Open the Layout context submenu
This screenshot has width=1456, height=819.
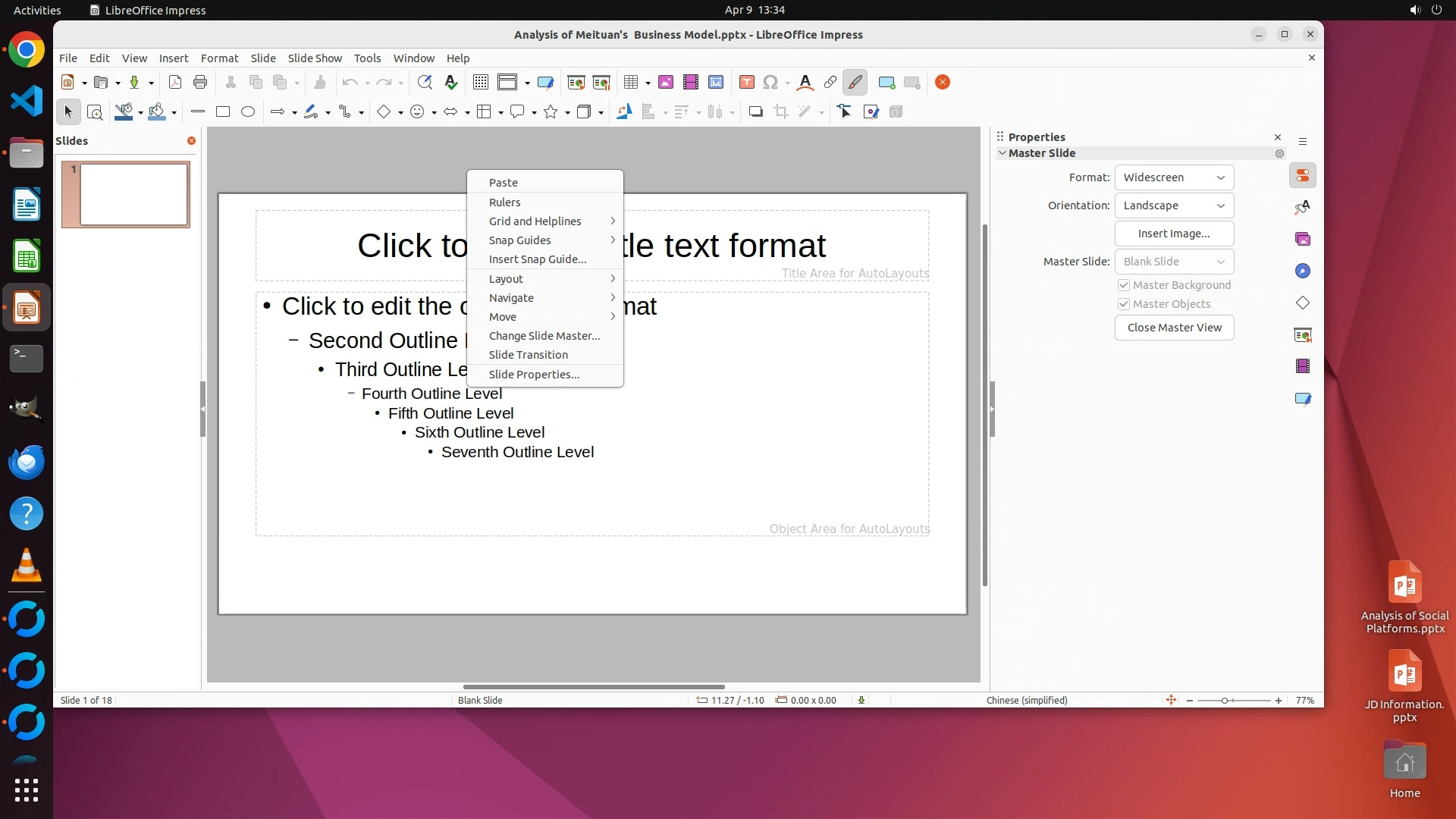click(x=506, y=279)
